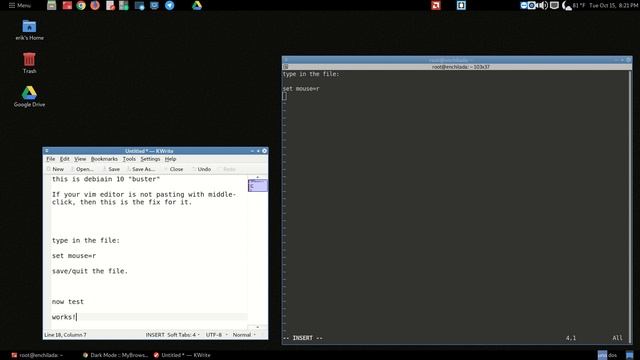Screen dimensions: 640x360
Task: Open UTF-8 encoding dropdown in KWrite
Action: [x=216, y=335]
